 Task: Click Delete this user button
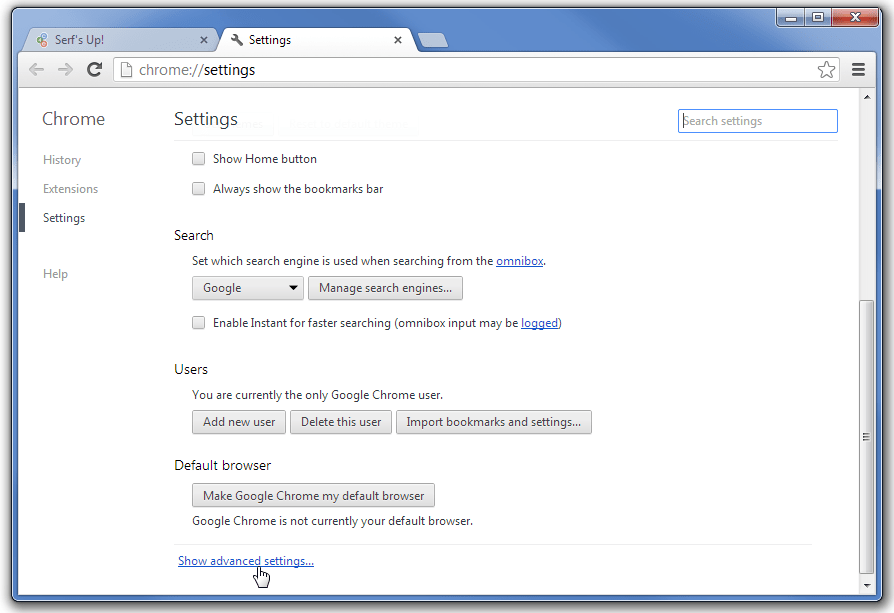coord(341,422)
